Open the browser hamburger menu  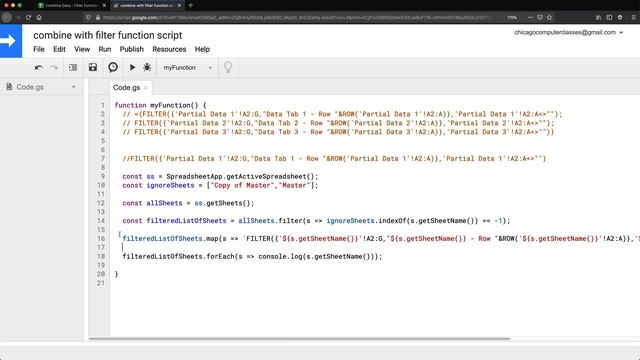[633, 18]
